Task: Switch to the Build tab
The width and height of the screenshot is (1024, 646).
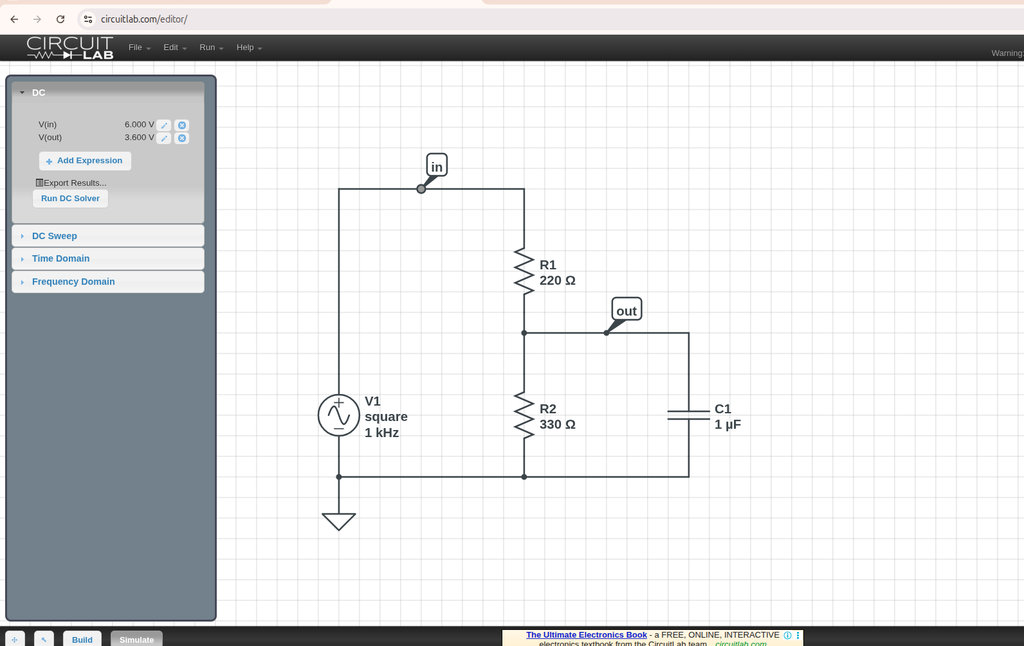Action: click(82, 639)
